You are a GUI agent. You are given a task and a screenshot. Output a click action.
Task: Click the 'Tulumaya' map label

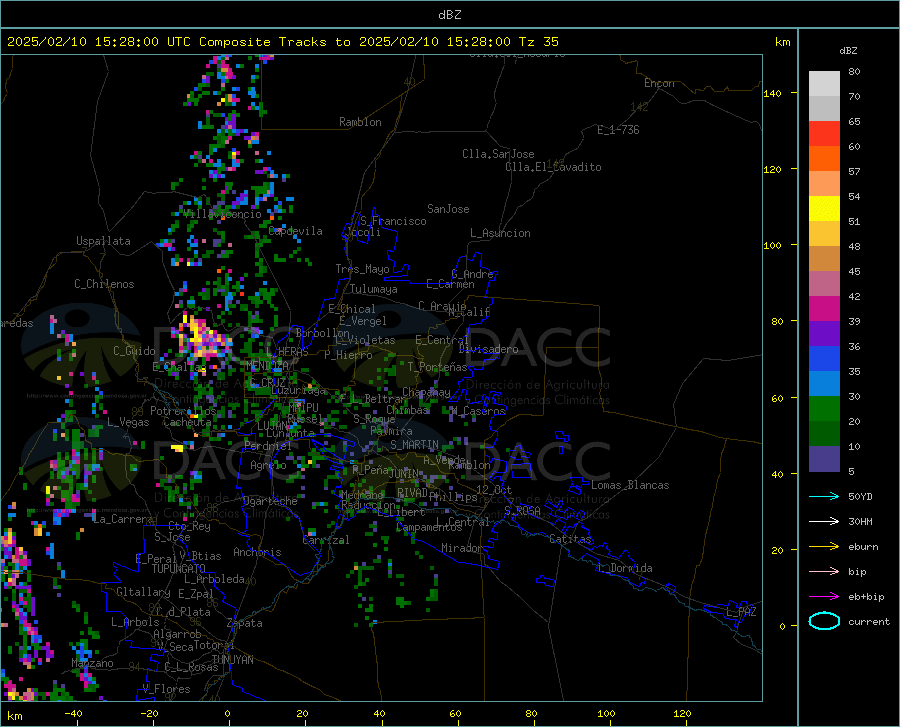(x=374, y=289)
